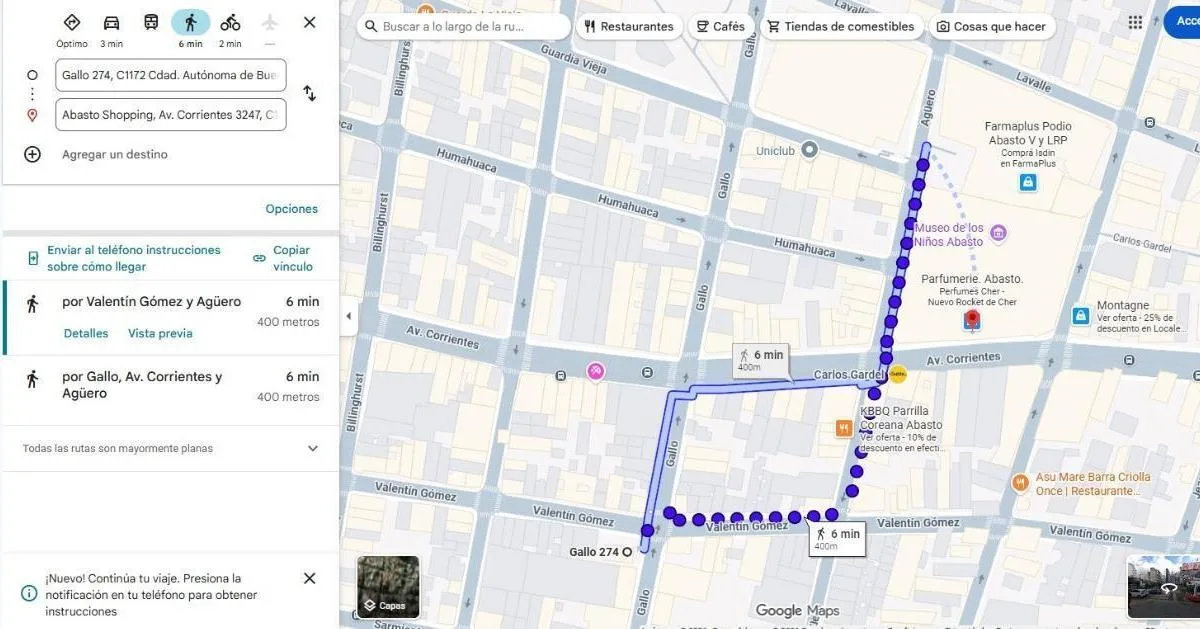Click the Abasto Shopping red destination pin

pos(971,320)
